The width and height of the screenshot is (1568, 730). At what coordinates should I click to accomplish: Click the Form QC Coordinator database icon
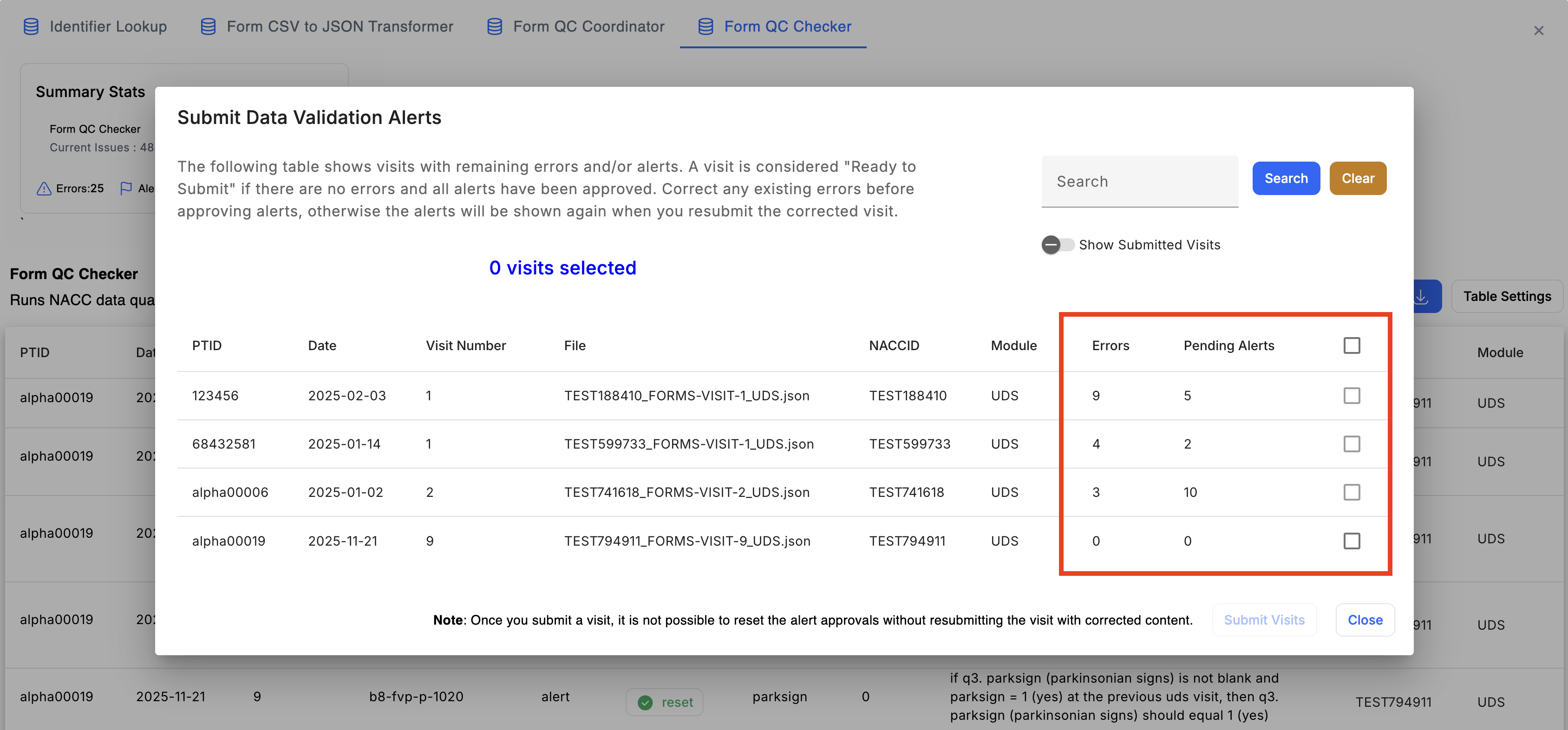[x=495, y=26]
